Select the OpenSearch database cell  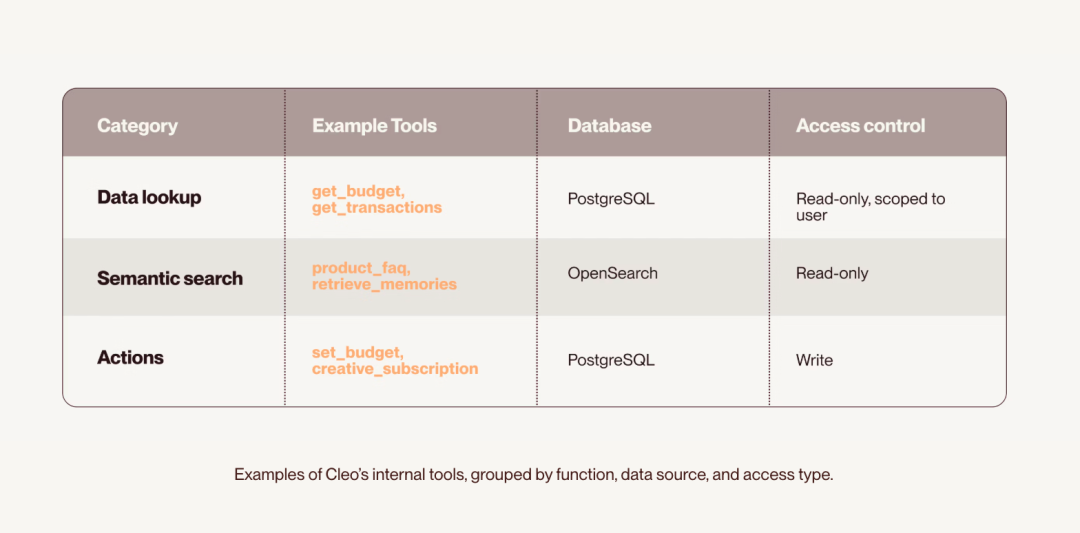(612, 273)
